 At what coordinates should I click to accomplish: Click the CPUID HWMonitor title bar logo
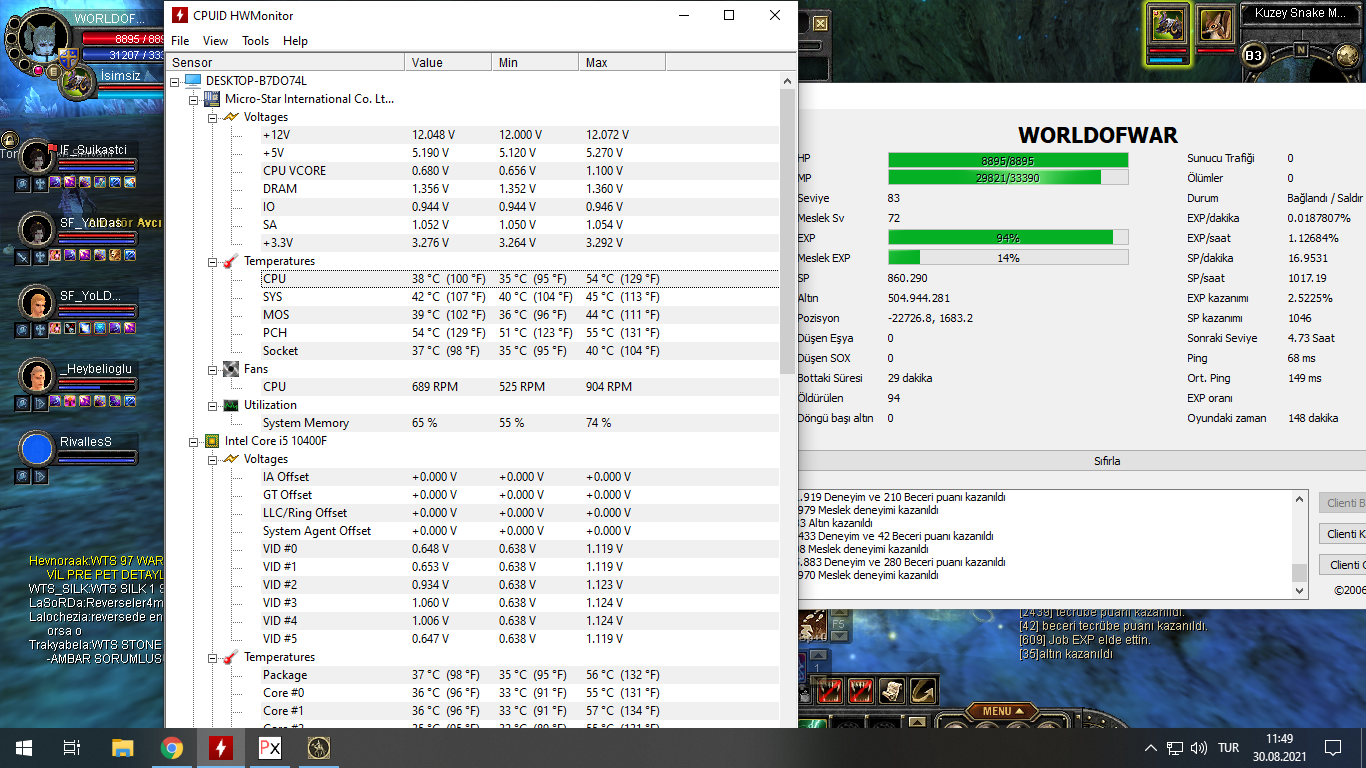tap(180, 16)
